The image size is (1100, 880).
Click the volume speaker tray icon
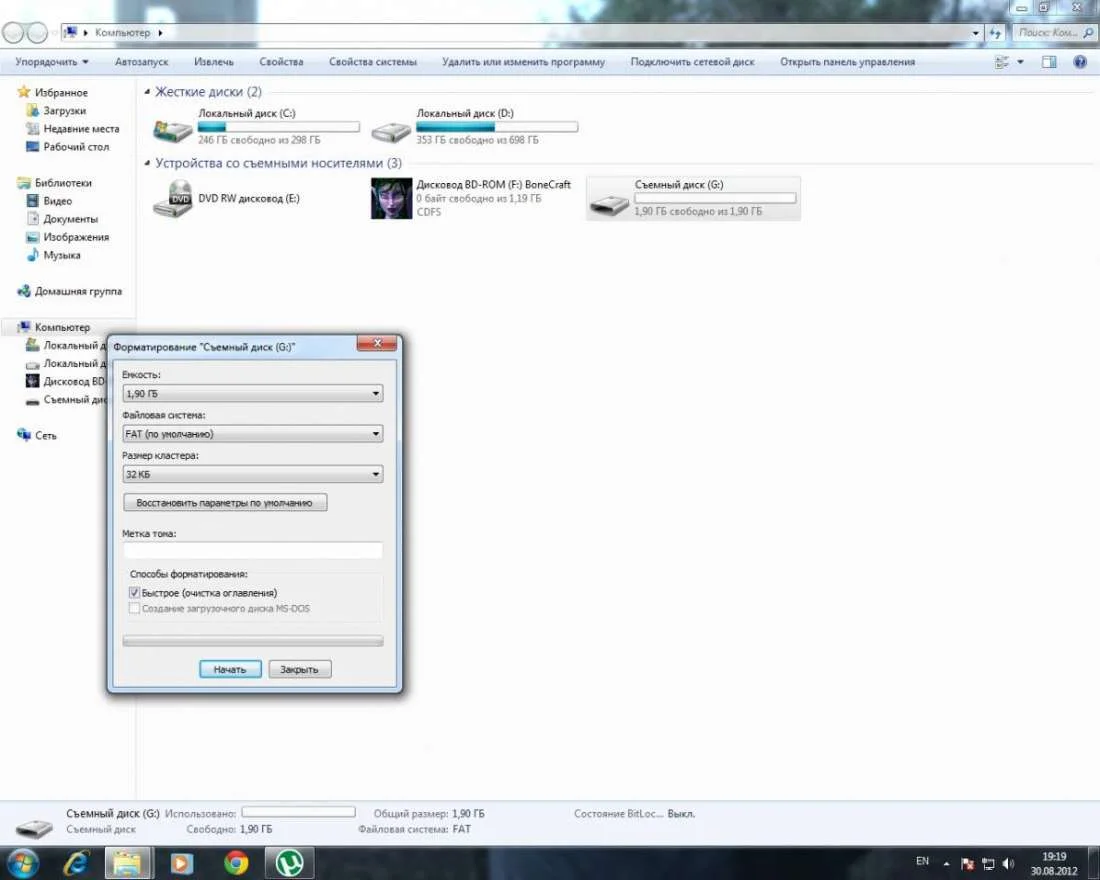[x=1008, y=863]
